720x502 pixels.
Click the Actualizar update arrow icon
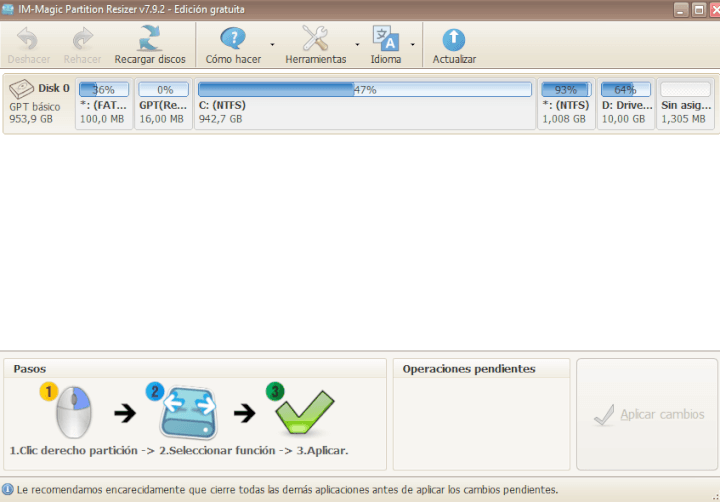coord(454,39)
